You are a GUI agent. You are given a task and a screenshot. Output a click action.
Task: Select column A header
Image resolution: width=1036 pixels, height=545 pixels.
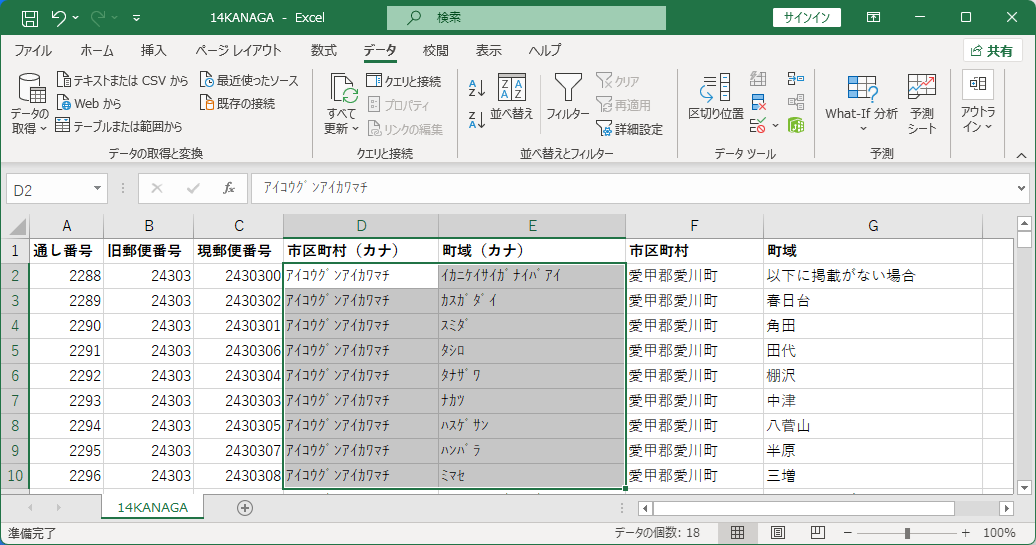[x=66, y=227]
